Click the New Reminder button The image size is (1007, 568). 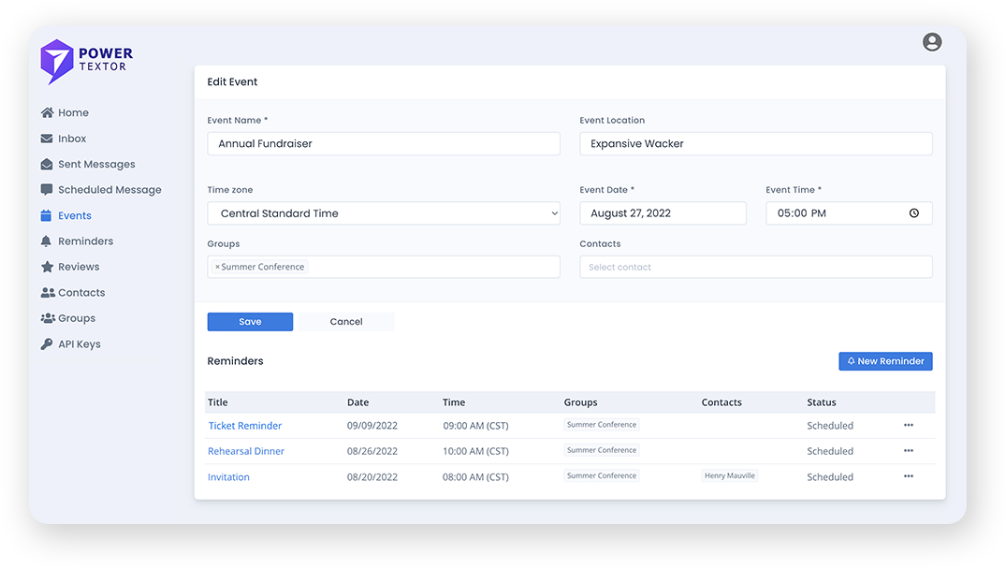tap(885, 361)
